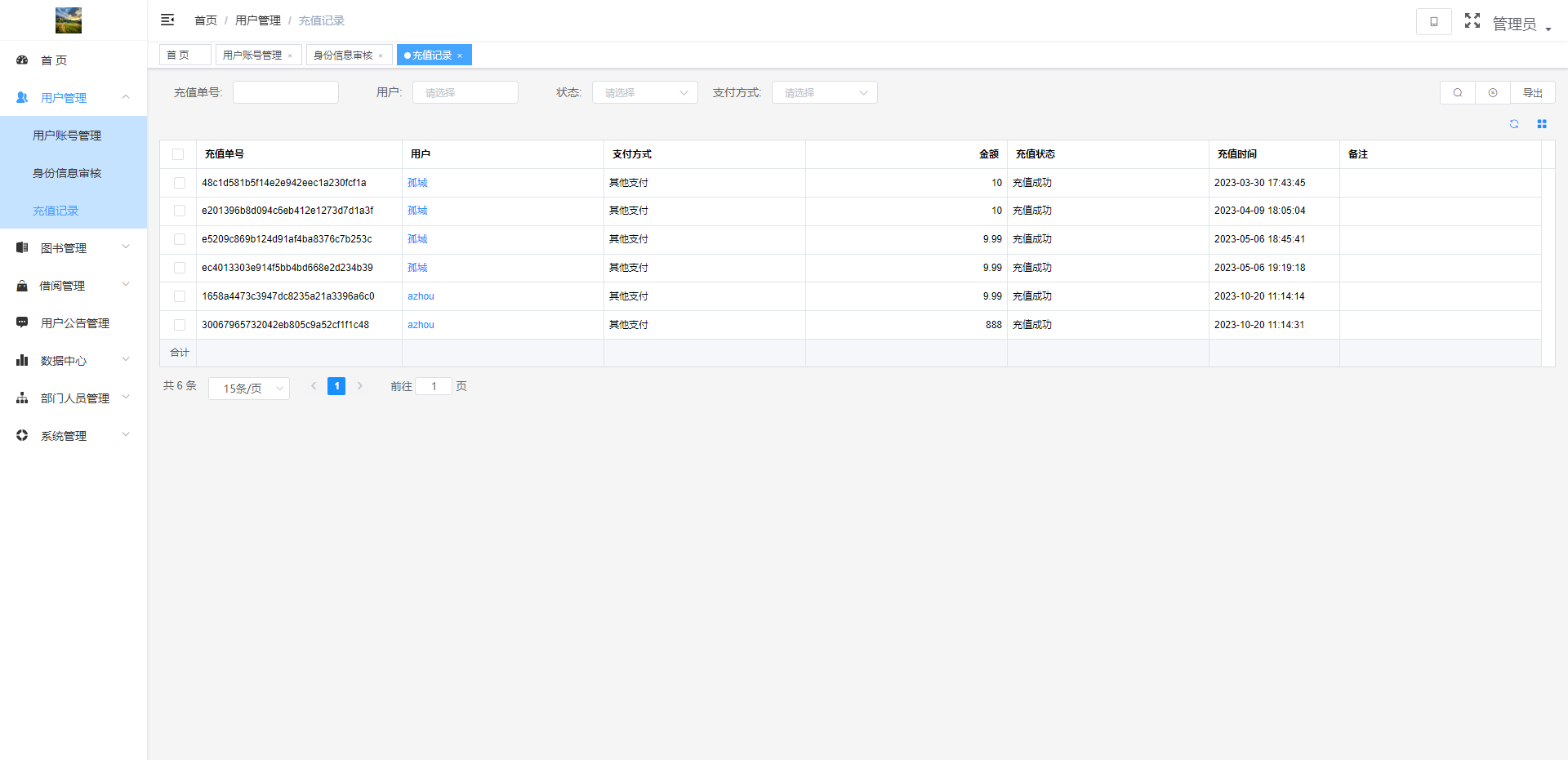The width and height of the screenshot is (1568, 760).
Task: Open the column display grid icon
Action: coord(1542,124)
